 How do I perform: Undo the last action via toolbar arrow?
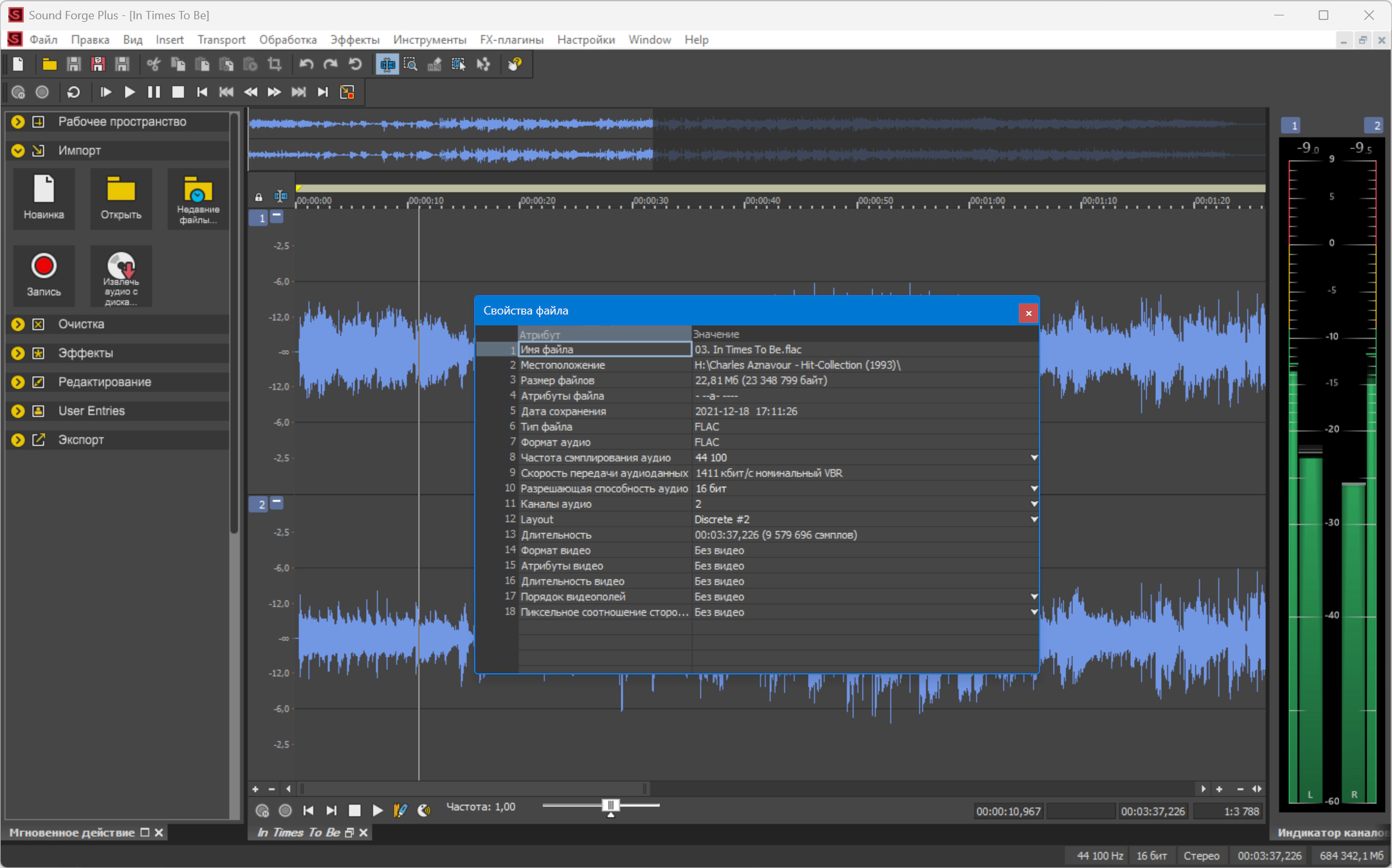[x=306, y=64]
